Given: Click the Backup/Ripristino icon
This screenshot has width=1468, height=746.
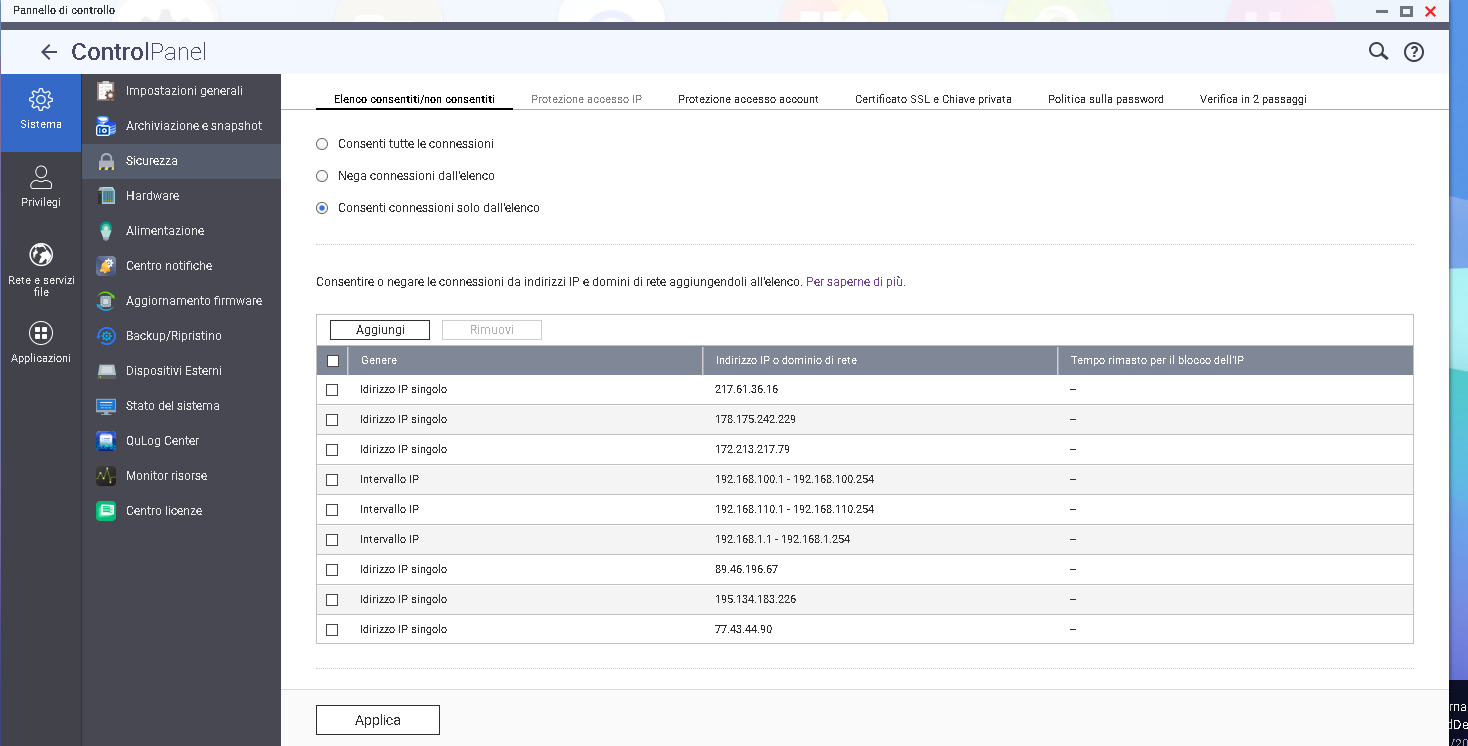Looking at the screenshot, I should 106,336.
